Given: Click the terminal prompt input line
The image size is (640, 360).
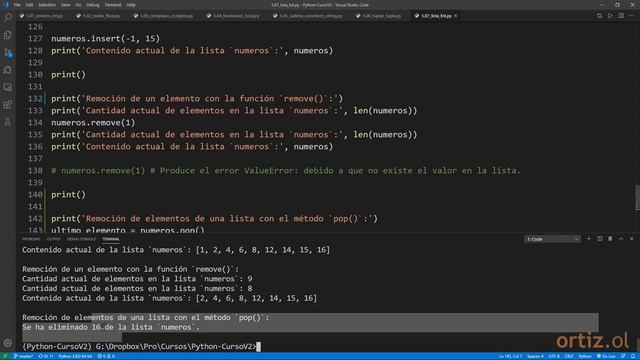Looking at the screenshot, I should pyautogui.click(x=141, y=347).
